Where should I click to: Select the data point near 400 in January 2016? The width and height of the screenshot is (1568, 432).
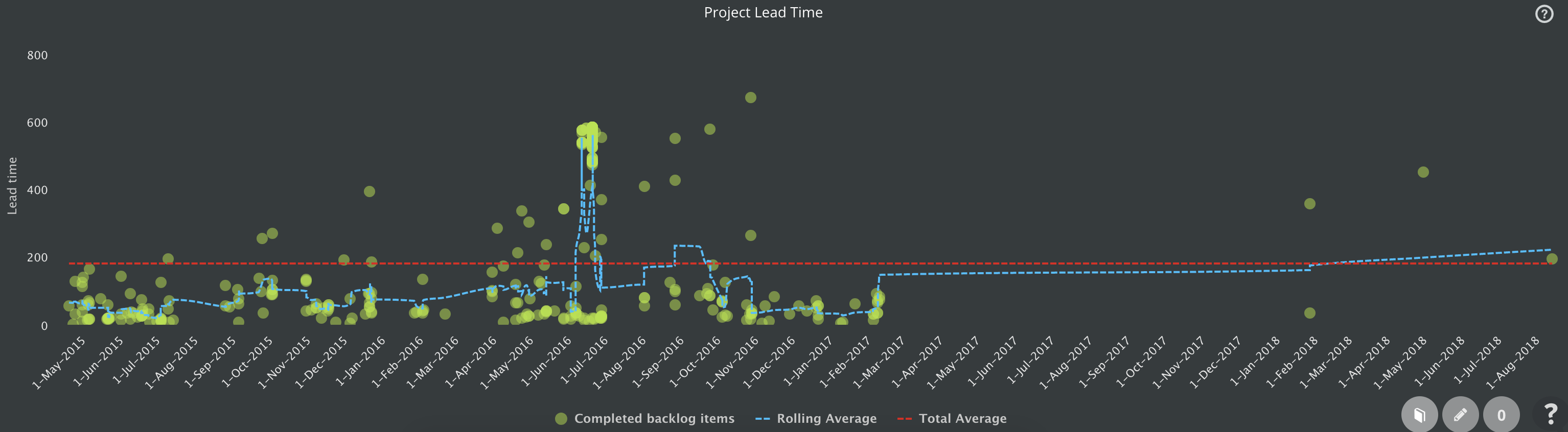click(x=369, y=191)
